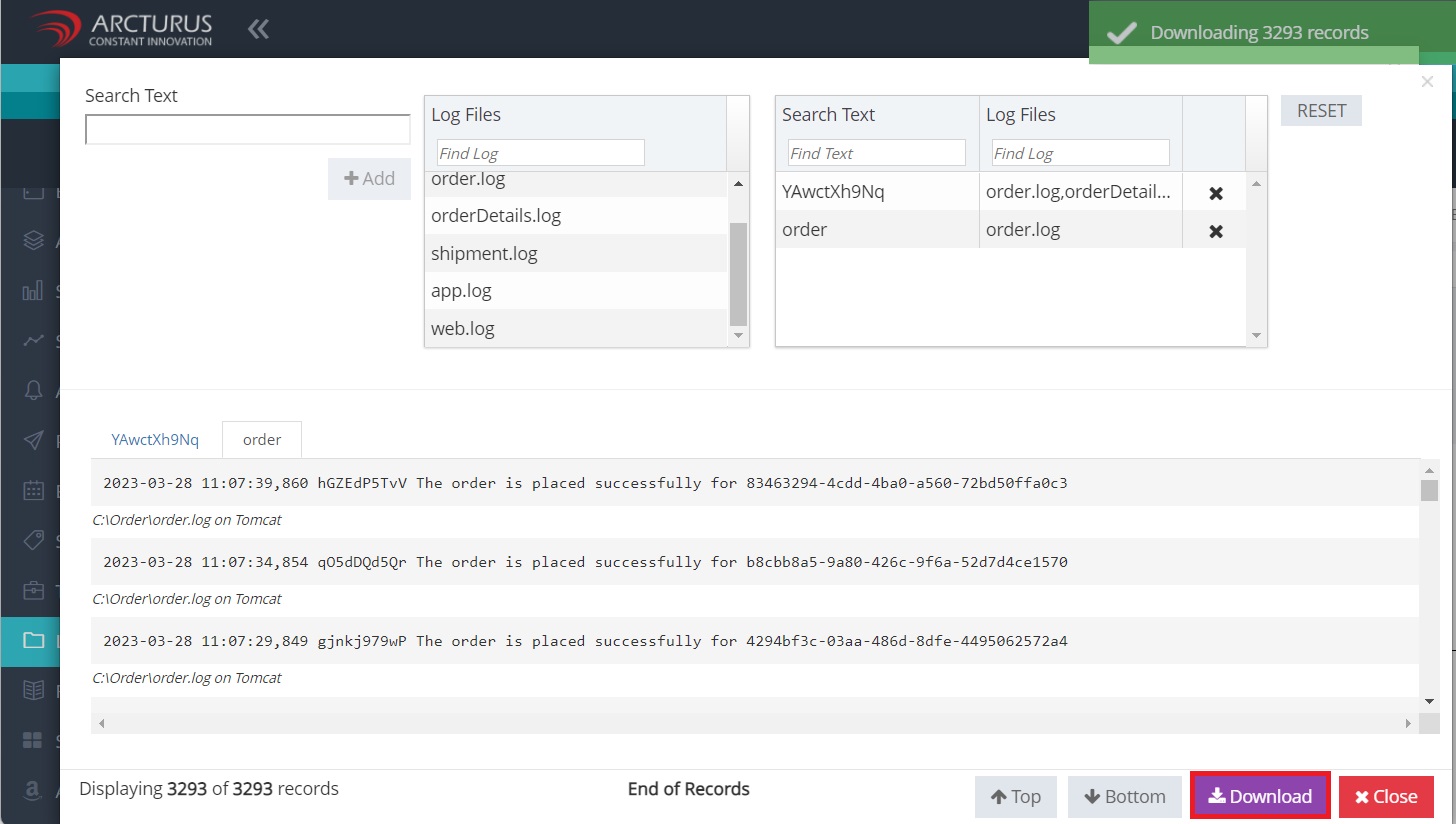This screenshot has height=824, width=1456.
Task: Click the Bottom button
Action: [x=1125, y=797]
